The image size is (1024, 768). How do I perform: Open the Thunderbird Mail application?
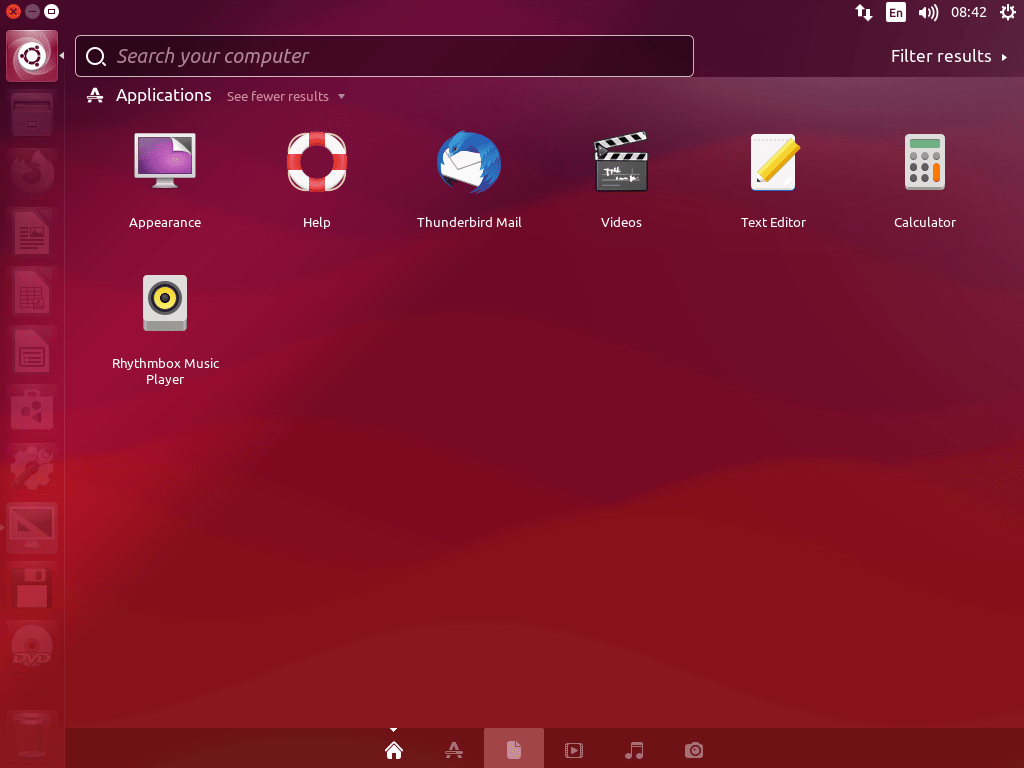point(469,162)
